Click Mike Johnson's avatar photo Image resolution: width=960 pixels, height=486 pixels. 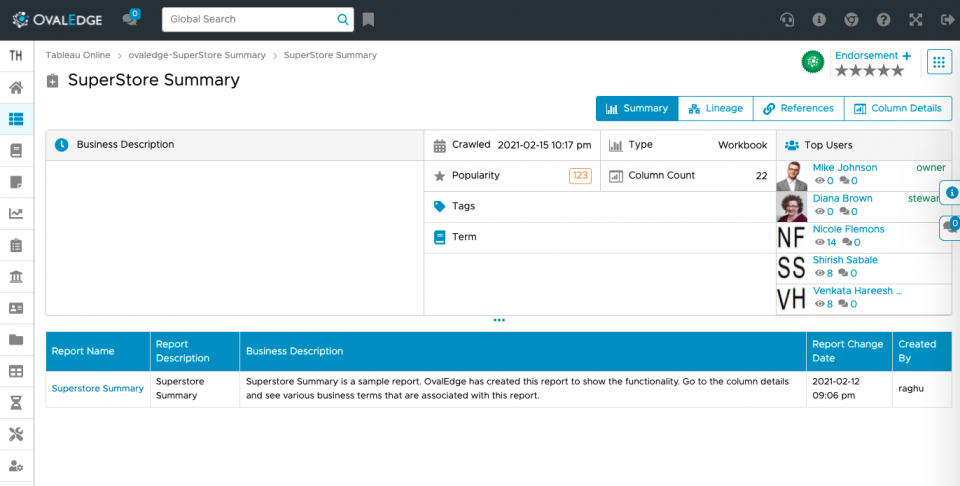[792, 176]
